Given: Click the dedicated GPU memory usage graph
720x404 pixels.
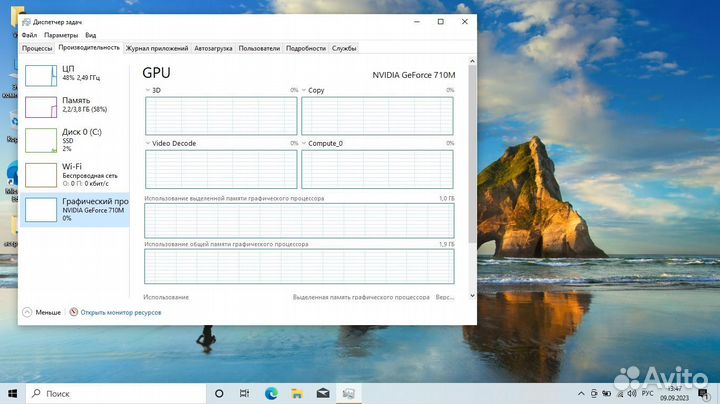Looking at the screenshot, I should (x=299, y=221).
